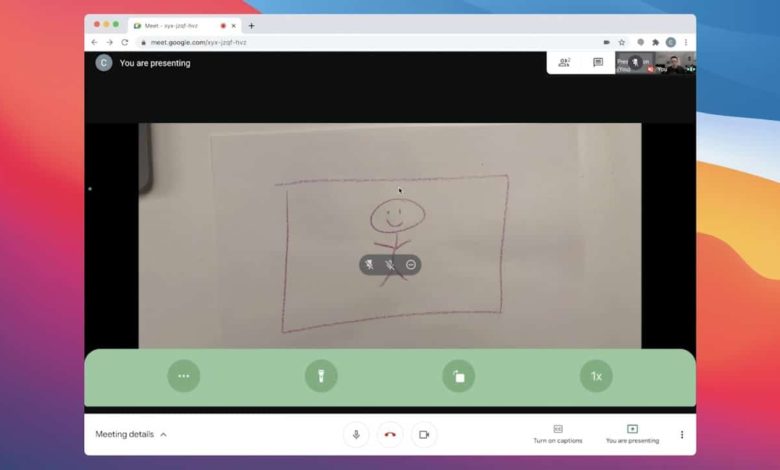780x470 pixels.
Task: Open the 1x zoom level selector
Action: coord(596,376)
